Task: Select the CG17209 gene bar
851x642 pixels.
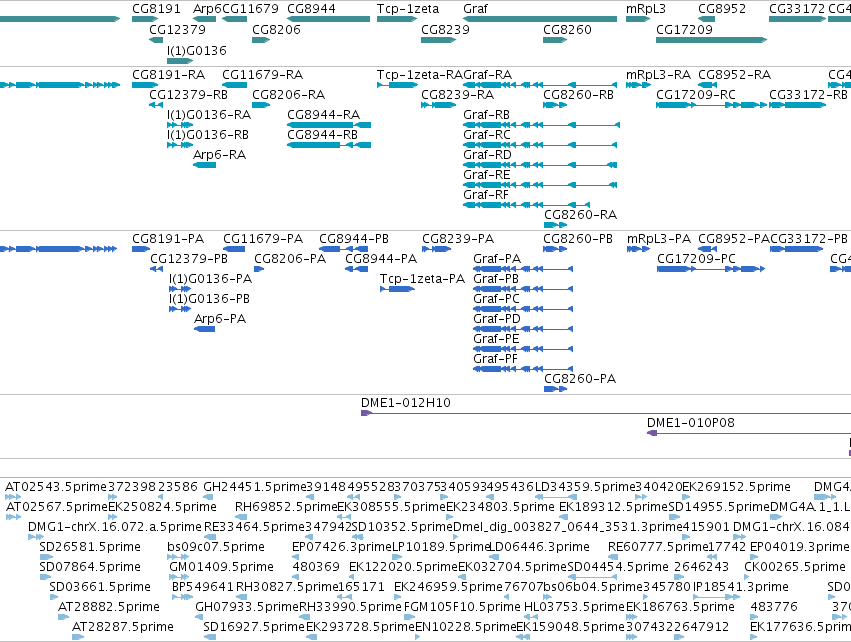Action: (712, 40)
